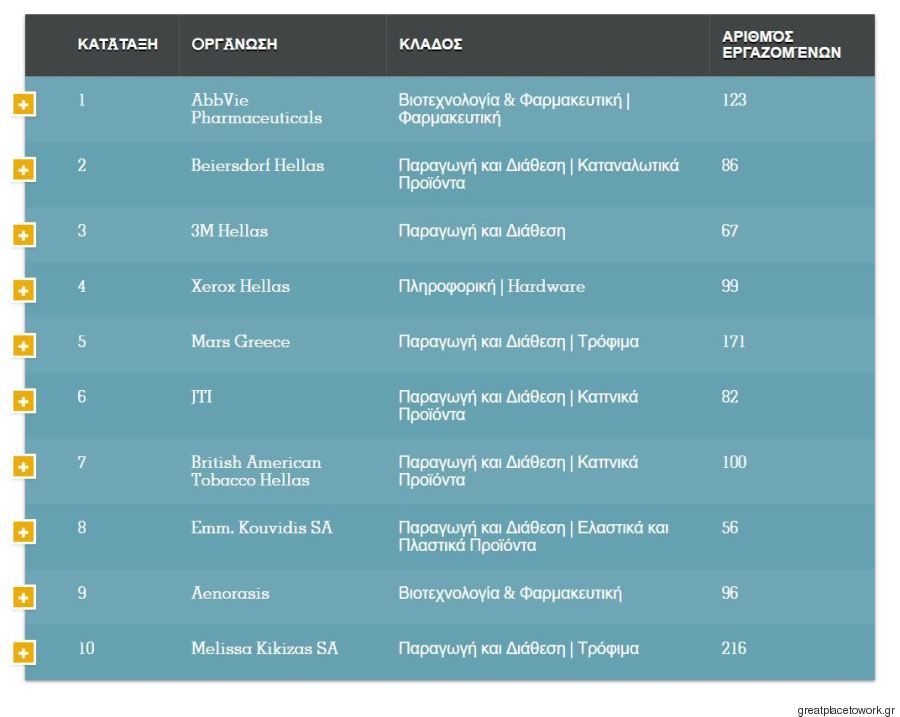Open plus icon for Melissa Kikizas SA
This screenshot has height=717, width=900.
tap(24, 652)
